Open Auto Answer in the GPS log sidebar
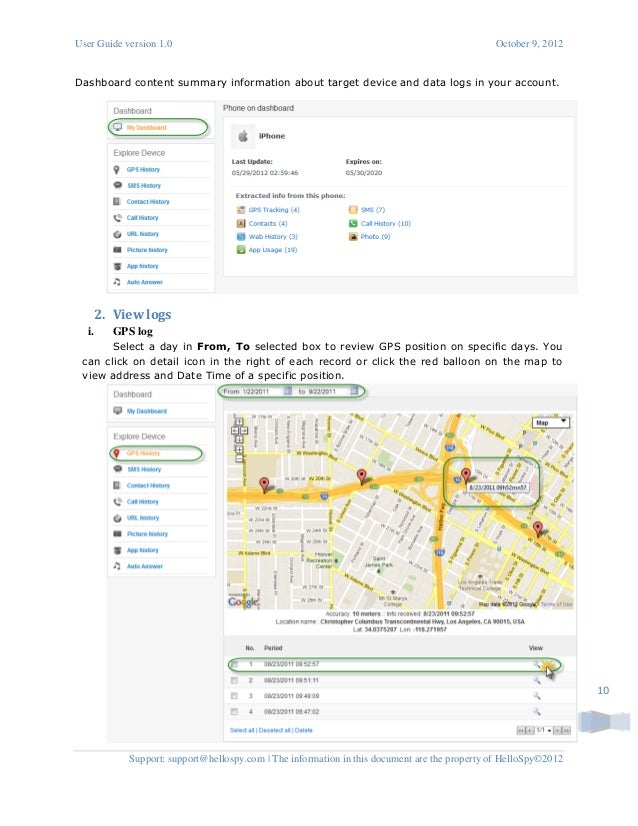Screen dimensions: 638x826 145,566
